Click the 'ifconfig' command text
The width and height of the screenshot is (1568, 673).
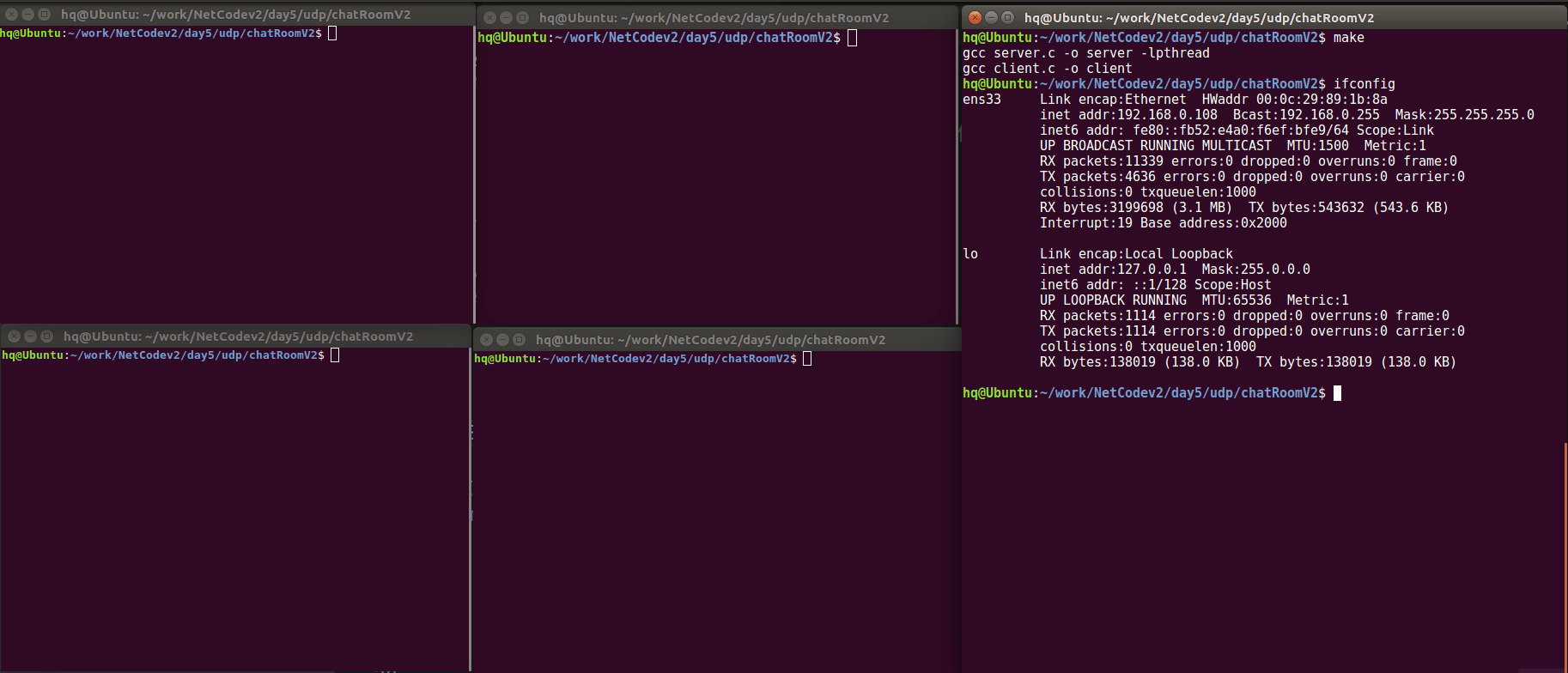pyautogui.click(x=1364, y=84)
